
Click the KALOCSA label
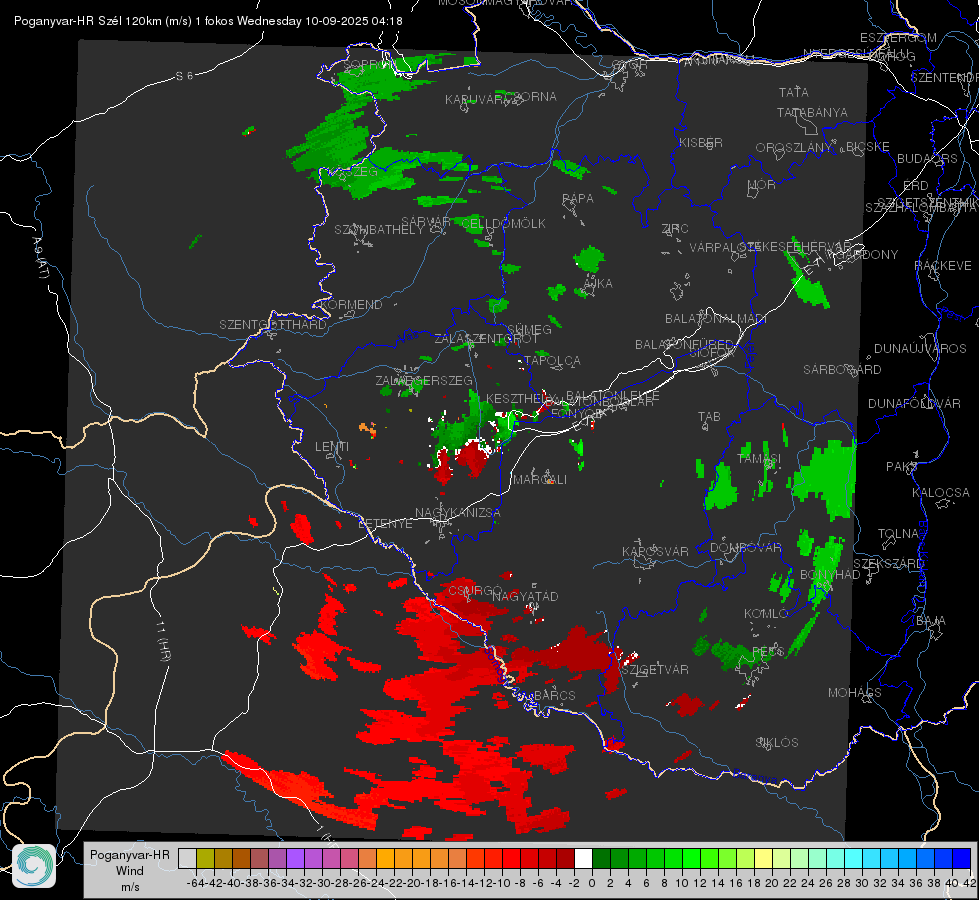tap(941, 493)
